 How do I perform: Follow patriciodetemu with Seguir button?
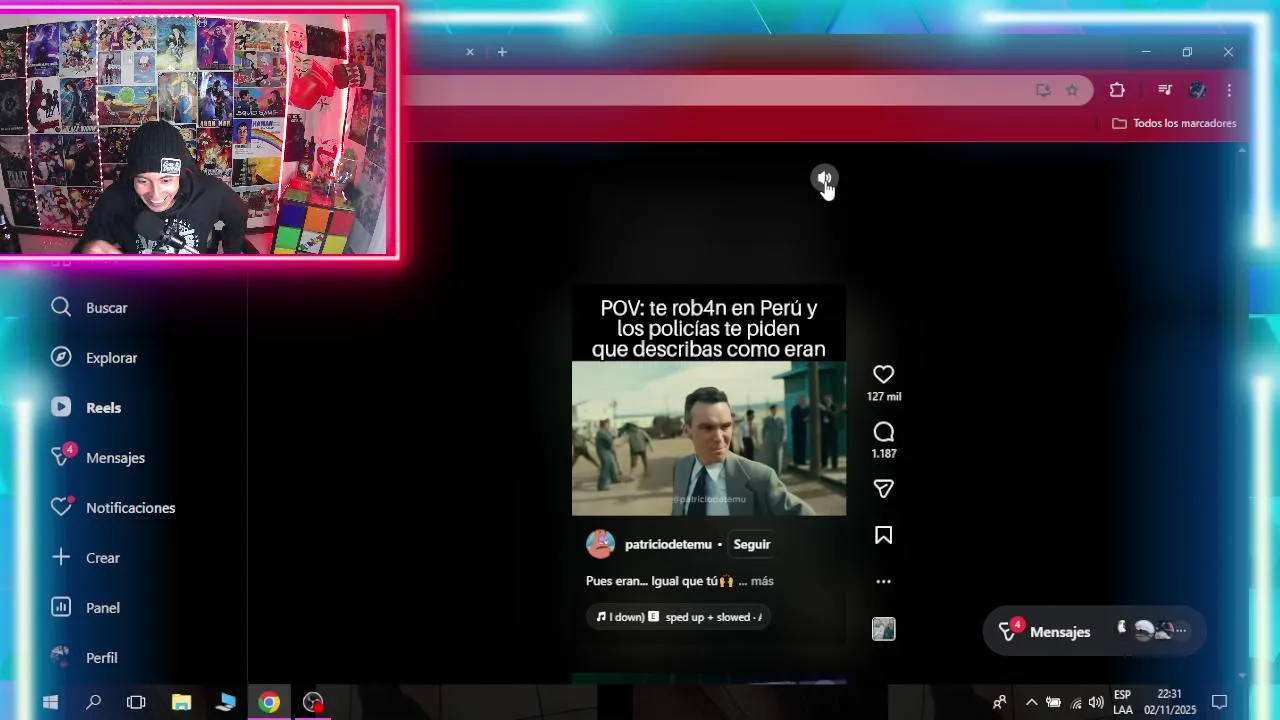point(752,544)
